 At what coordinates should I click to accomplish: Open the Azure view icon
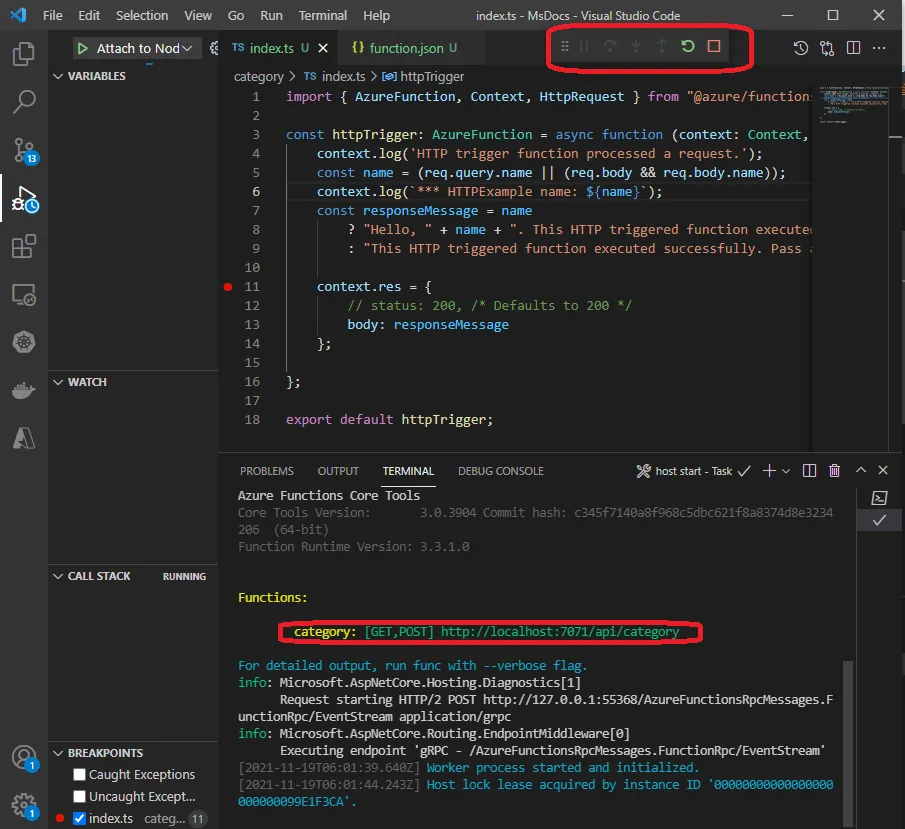pos(24,438)
